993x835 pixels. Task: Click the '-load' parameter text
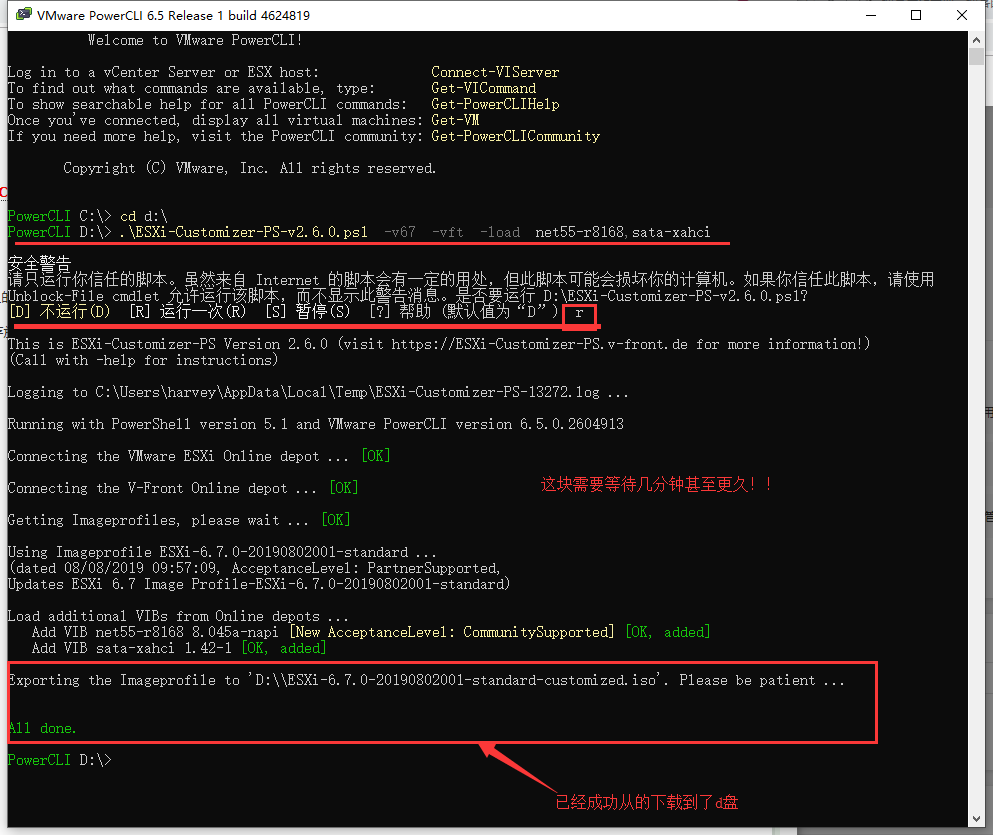point(500,232)
